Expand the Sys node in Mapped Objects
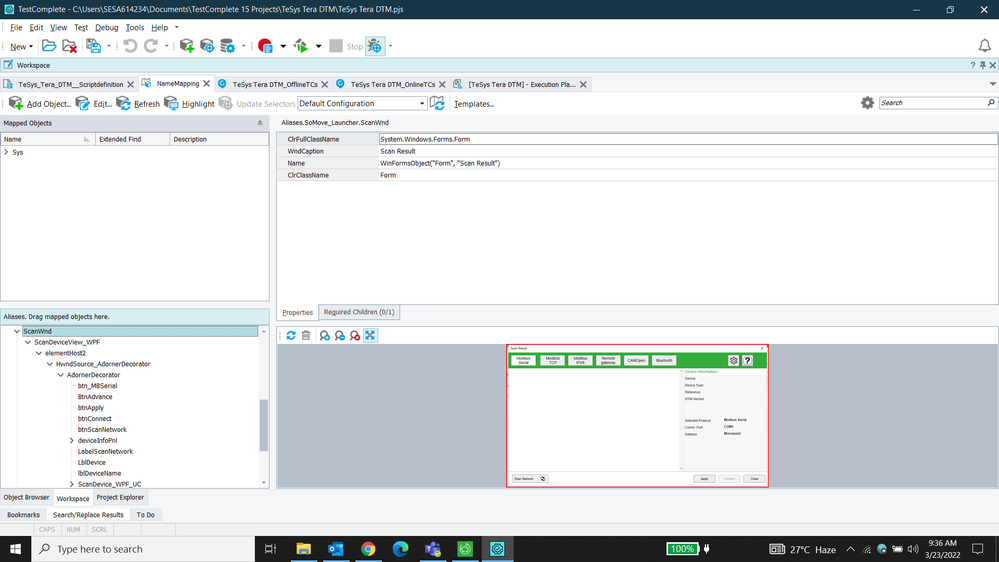 point(7,152)
